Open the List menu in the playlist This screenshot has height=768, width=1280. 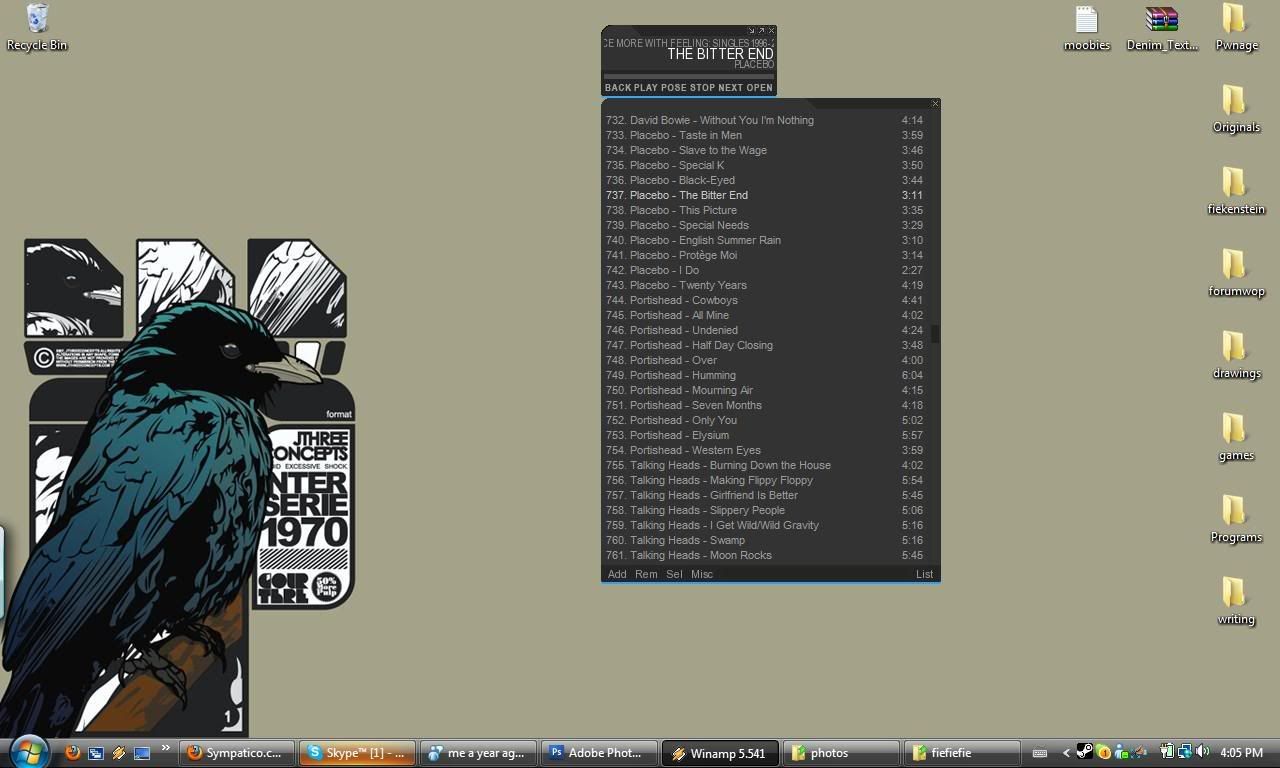[924, 574]
